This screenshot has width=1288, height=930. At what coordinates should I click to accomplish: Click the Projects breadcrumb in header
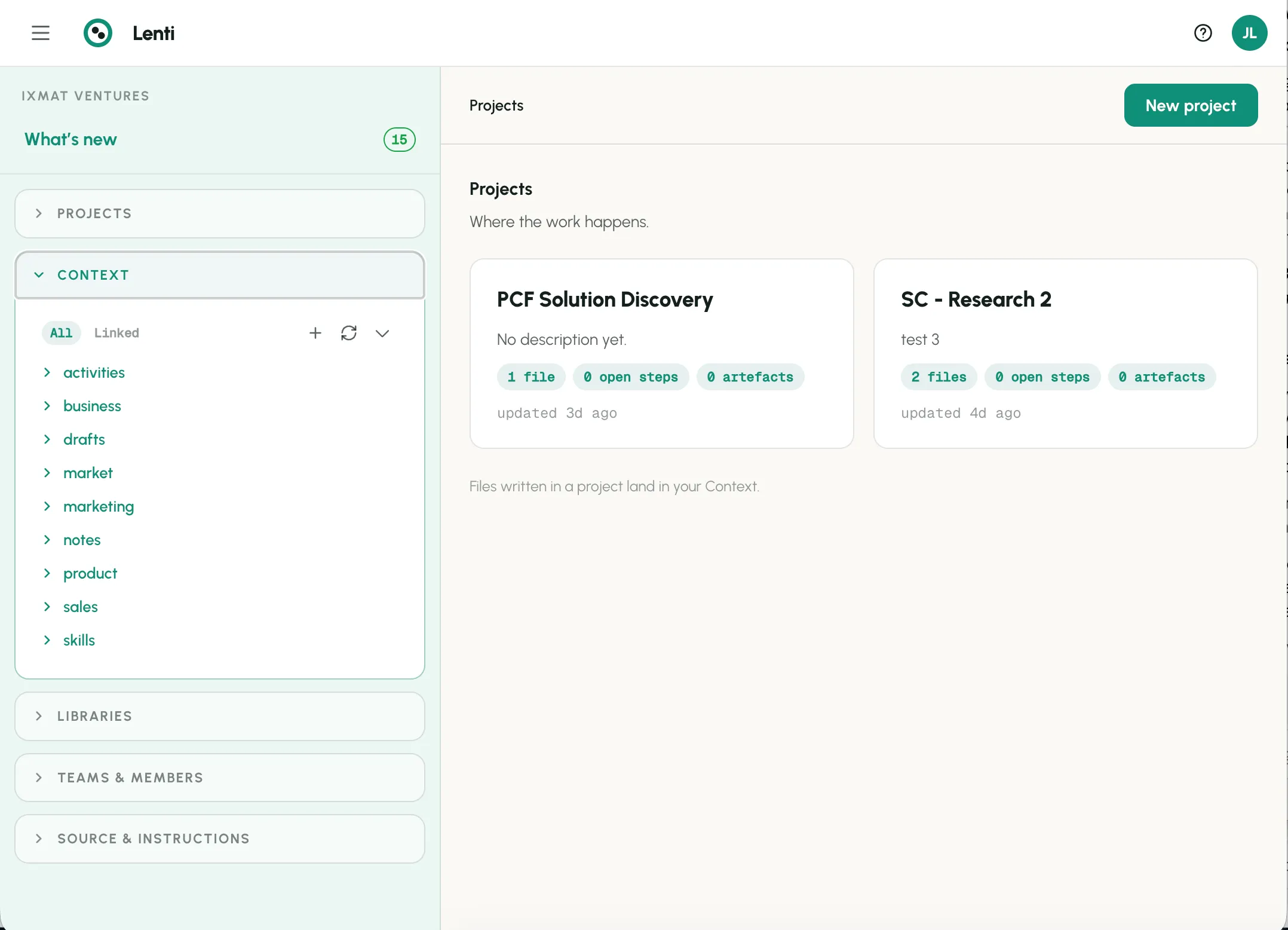click(496, 105)
